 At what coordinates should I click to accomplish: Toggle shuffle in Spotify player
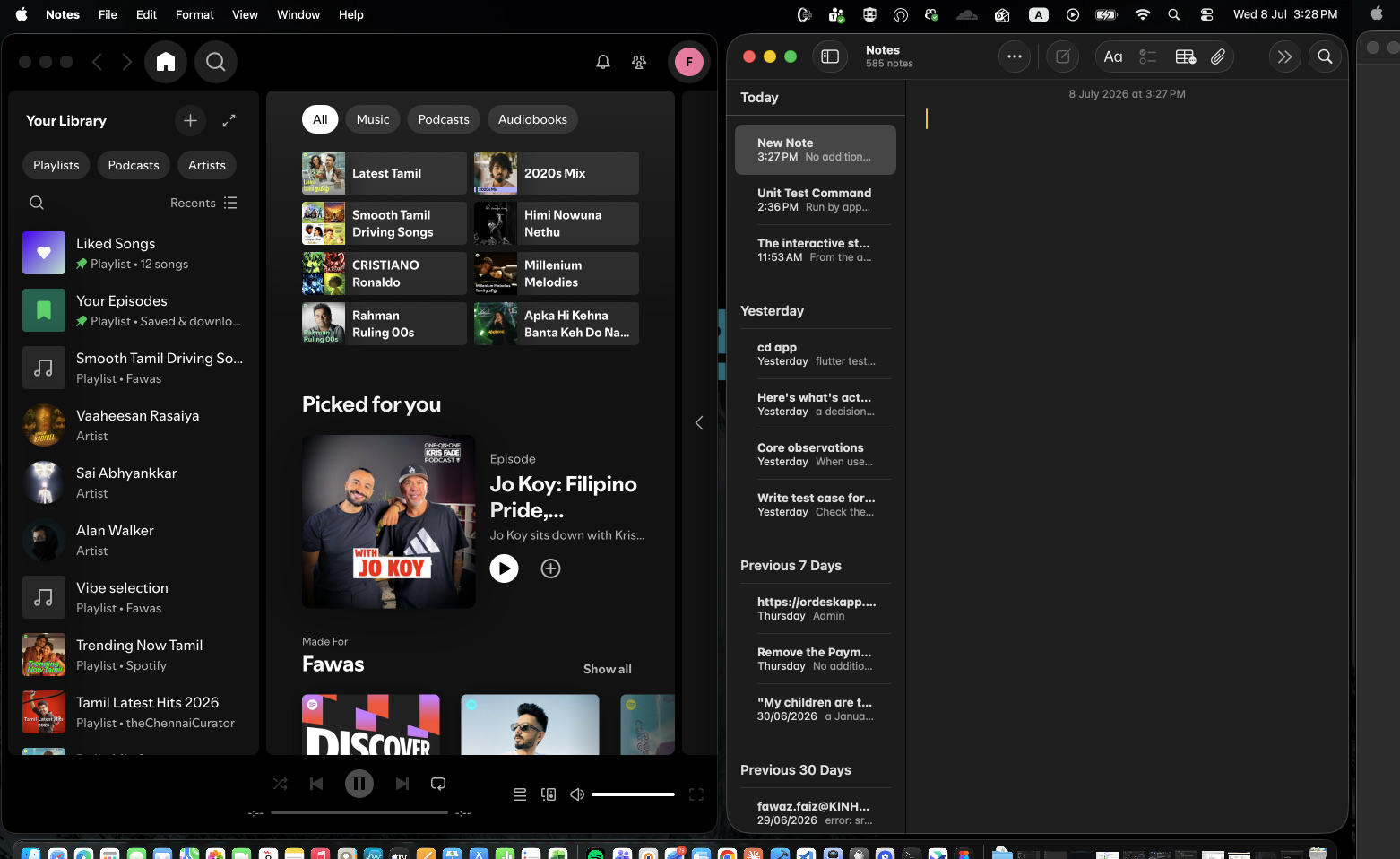281,784
